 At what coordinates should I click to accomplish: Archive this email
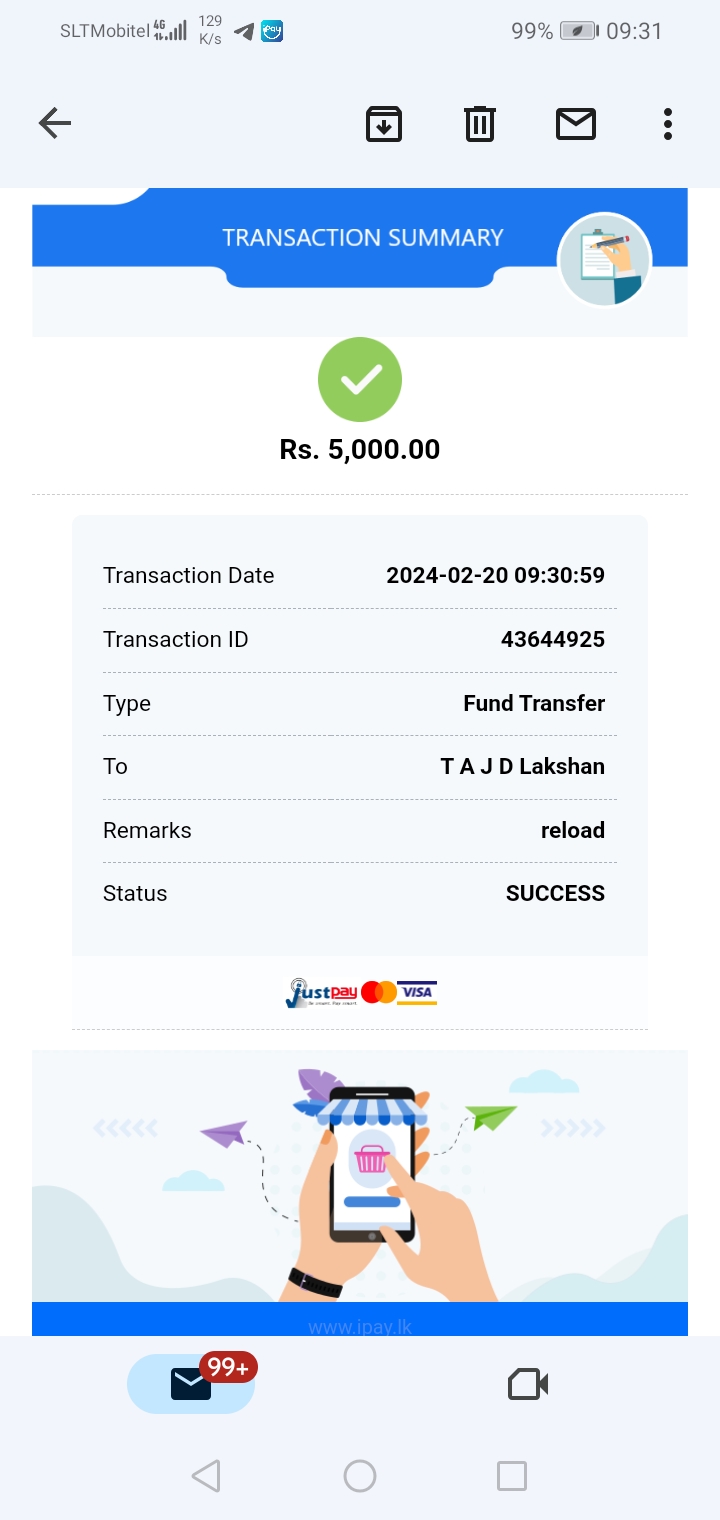pyautogui.click(x=384, y=124)
